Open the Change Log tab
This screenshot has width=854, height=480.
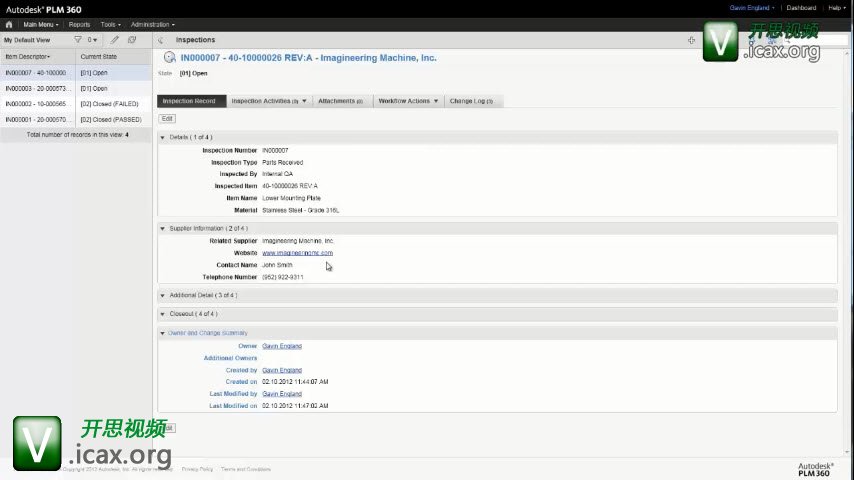pos(472,101)
